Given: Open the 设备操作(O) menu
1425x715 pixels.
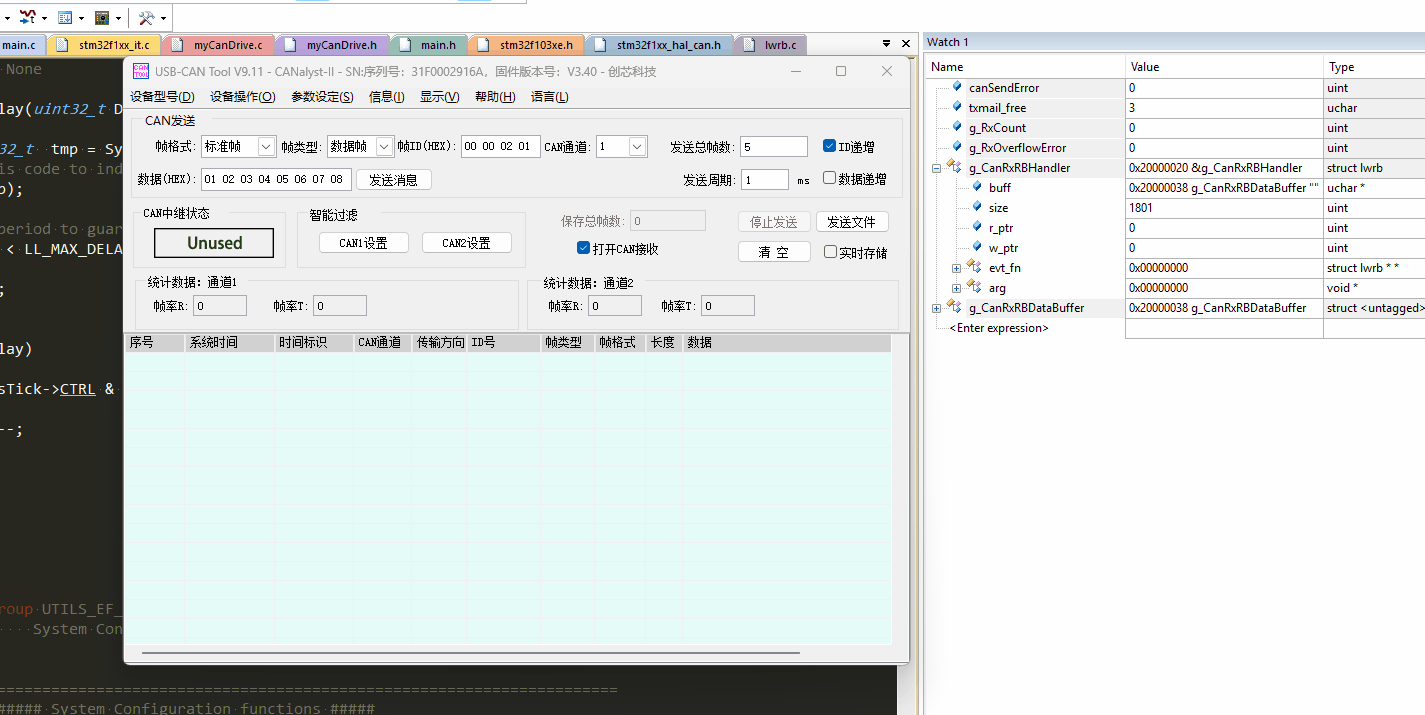Looking at the screenshot, I should [x=242, y=97].
